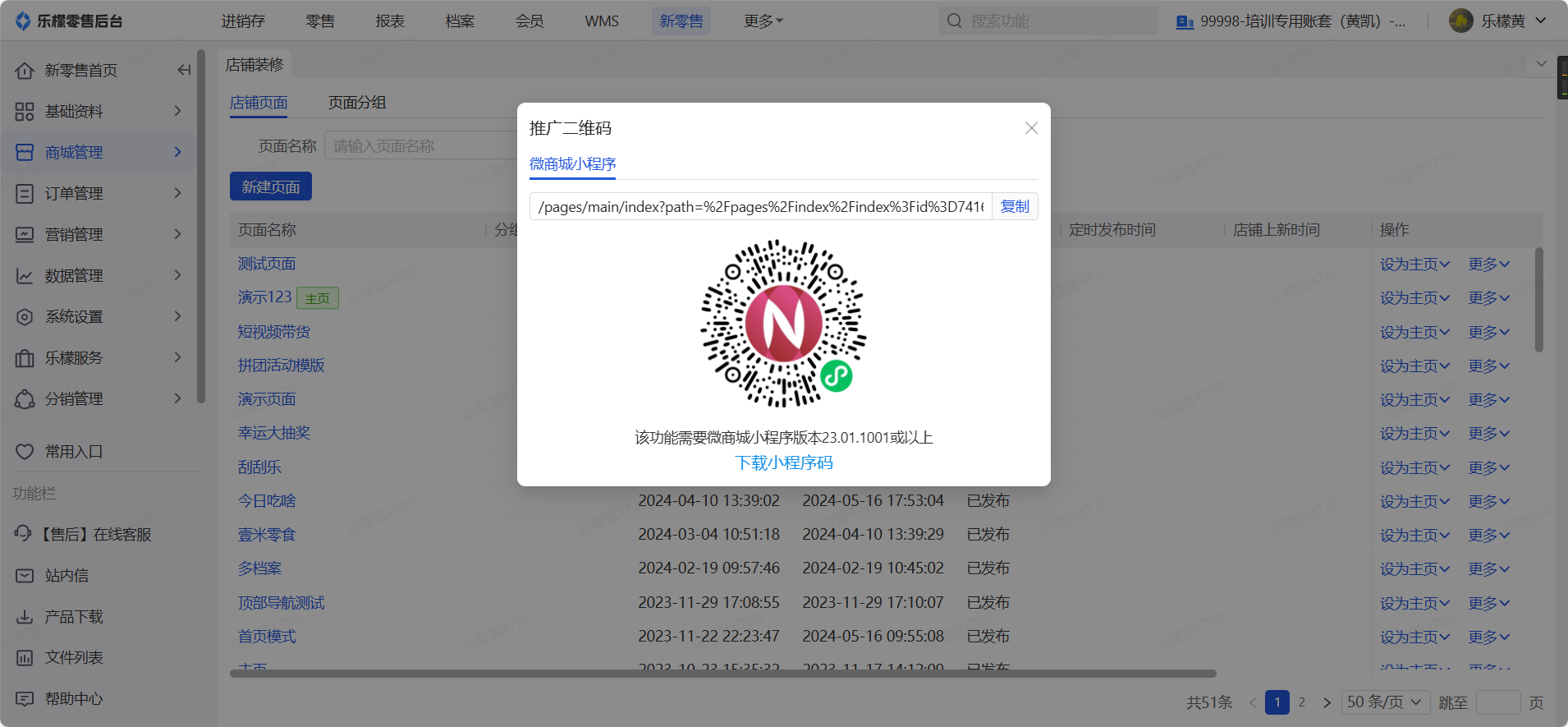Switch to the 页面分组 tab
This screenshot has width=1568, height=727.
(357, 103)
